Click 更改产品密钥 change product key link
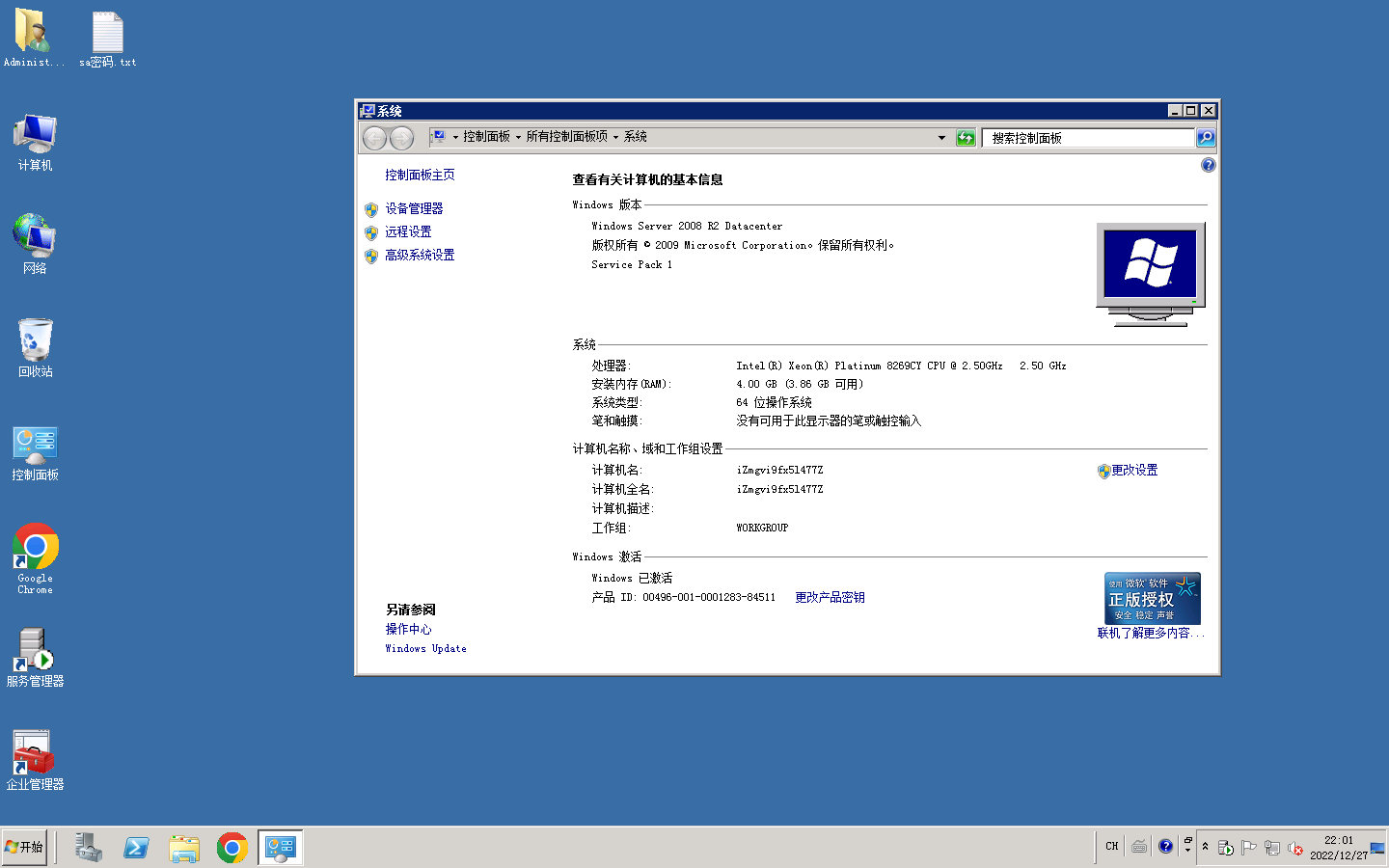1389x868 pixels. click(830, 597)
